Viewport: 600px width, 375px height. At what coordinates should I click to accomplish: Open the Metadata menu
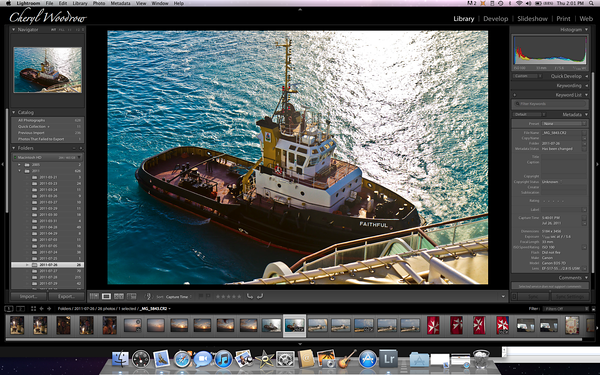point(120,3)
